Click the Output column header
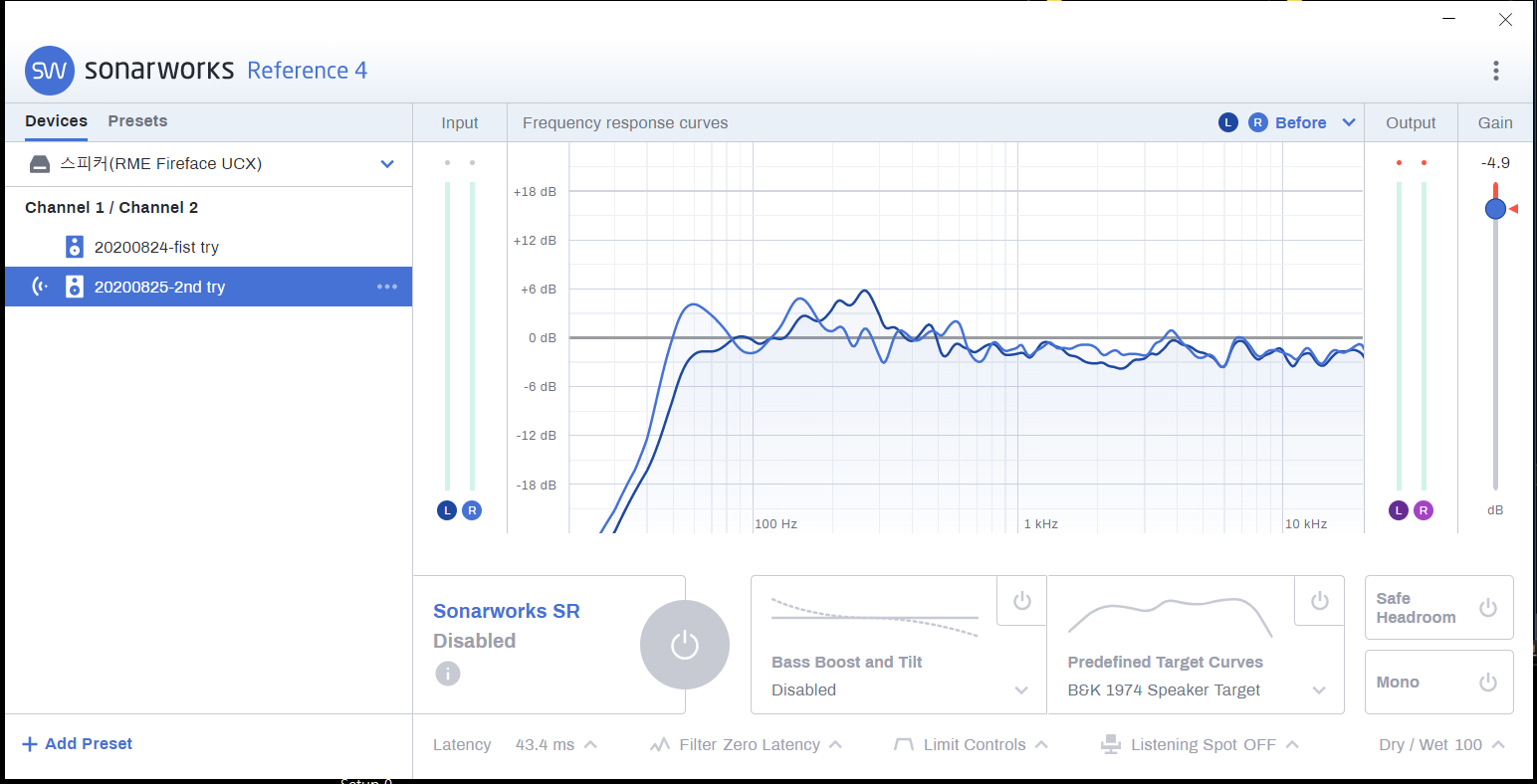This screenshot has width=1537, height=784. [x=1411, y=123]
